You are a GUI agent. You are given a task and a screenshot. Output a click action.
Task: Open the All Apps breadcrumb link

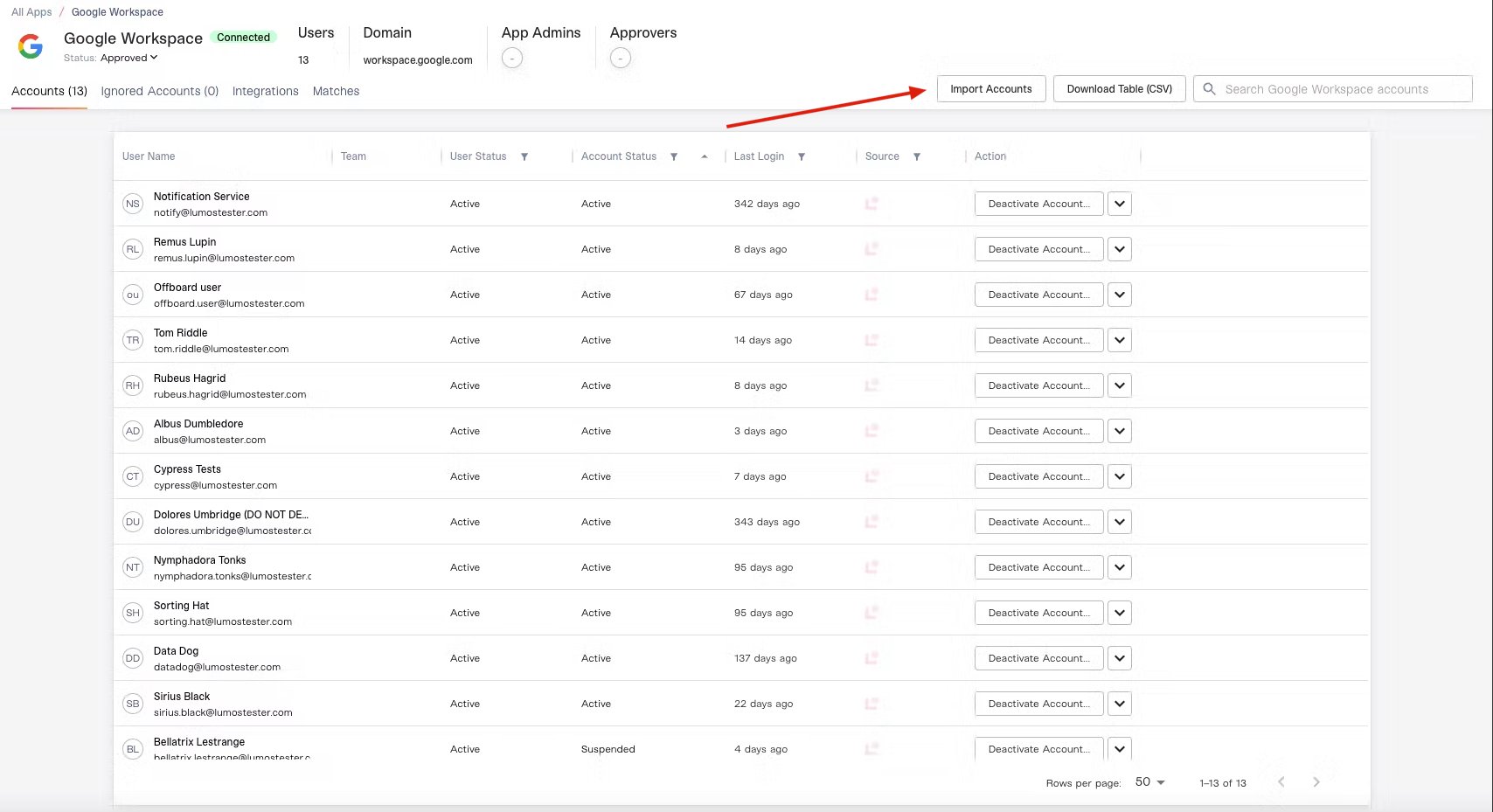click(x=31, y=12)
